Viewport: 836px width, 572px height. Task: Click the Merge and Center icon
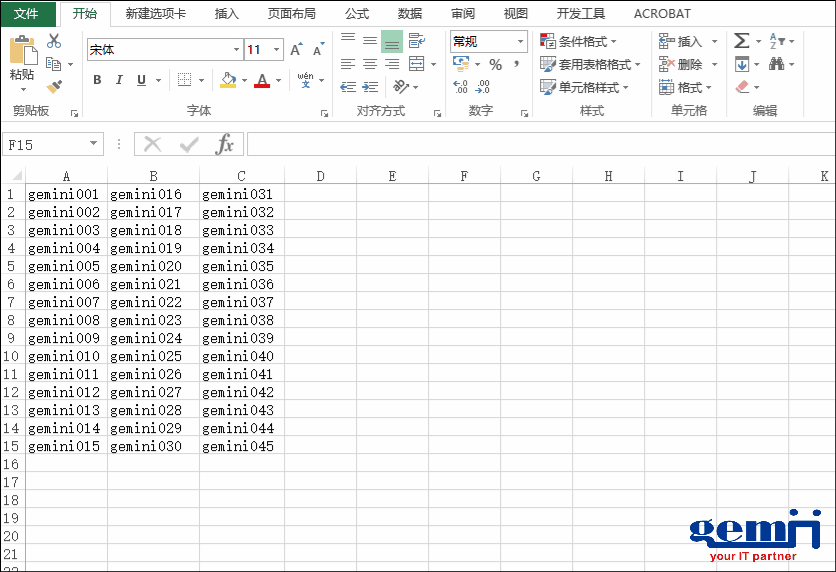417,64
